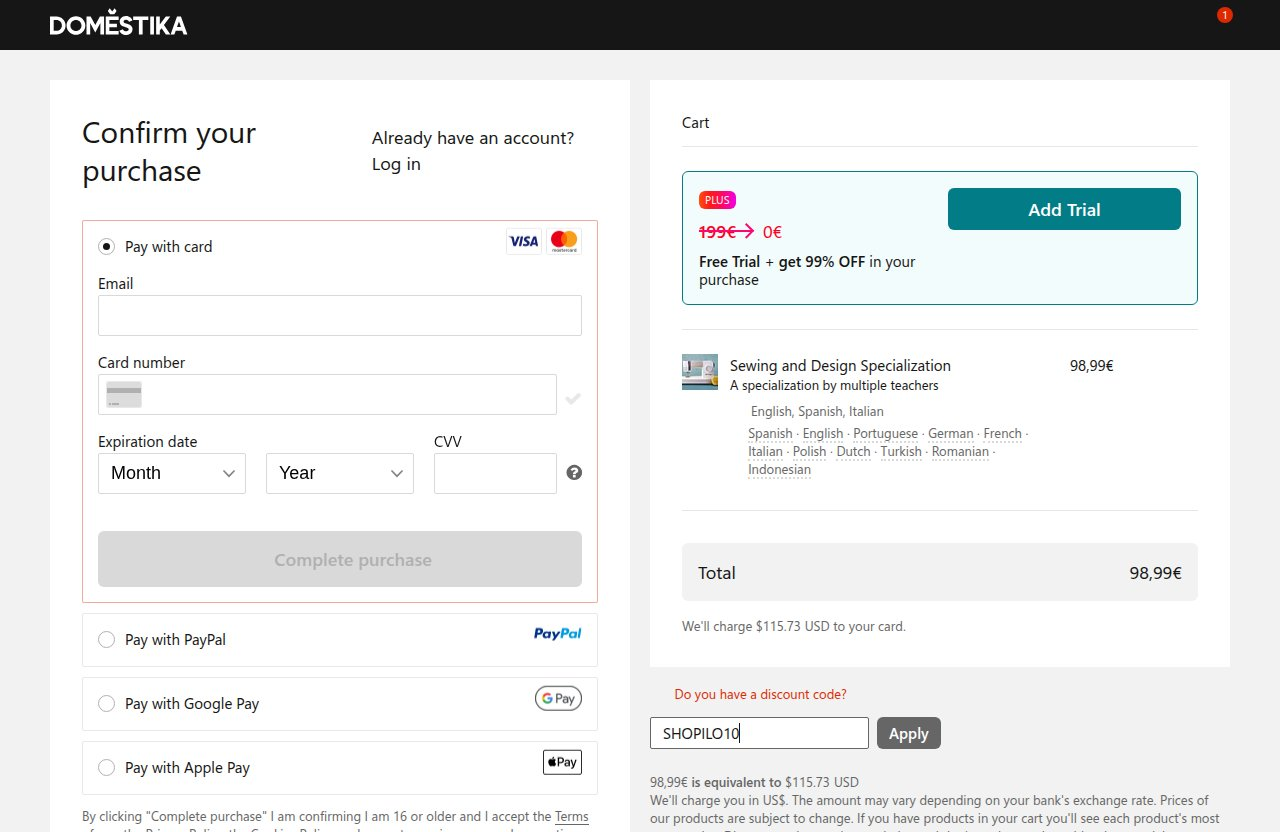Viewport: 1280px width, 832px height.
Task: Follow the Log in link
Action: [x=396, y=164]
